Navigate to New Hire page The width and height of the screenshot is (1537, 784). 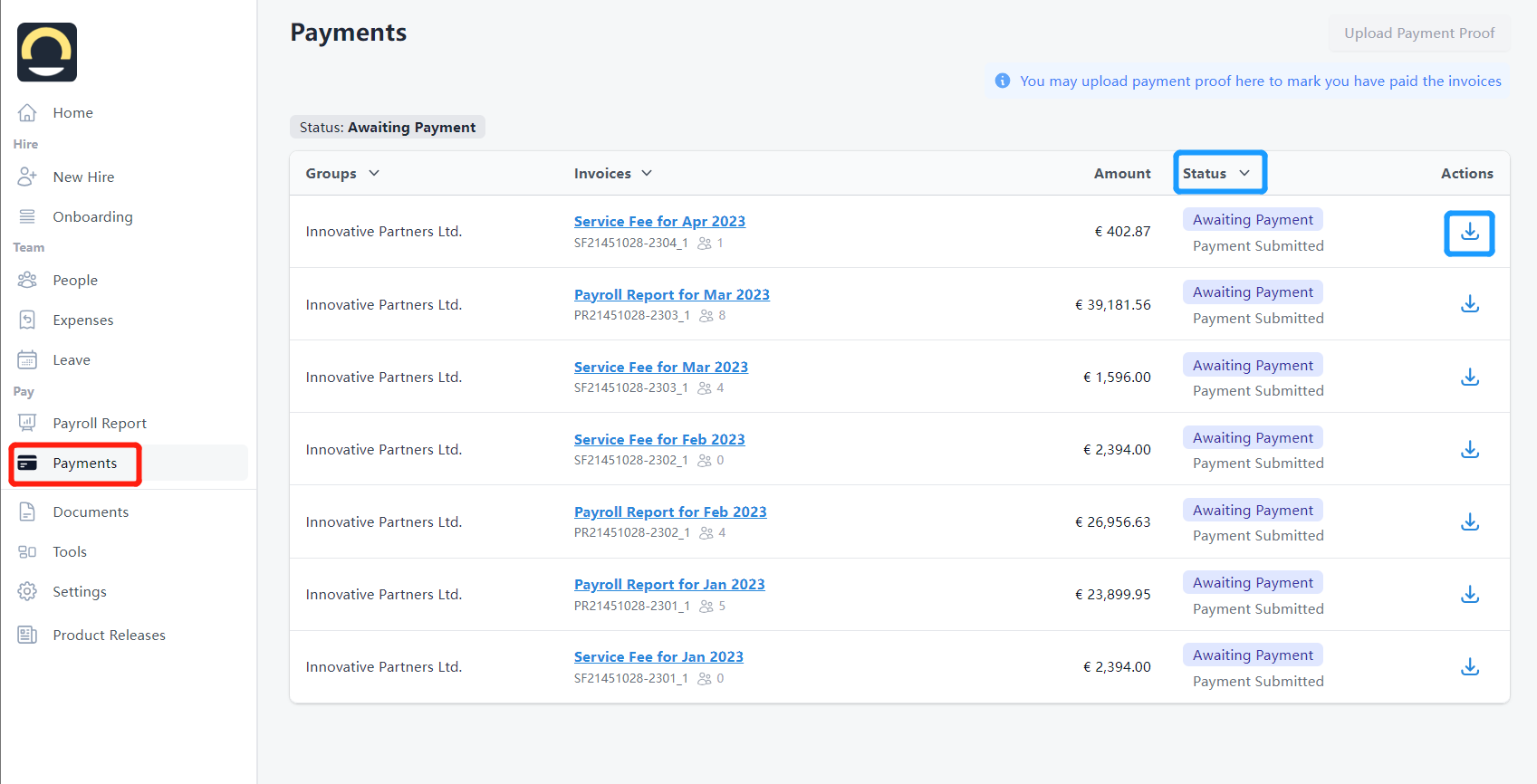click(x=83, y=177)
